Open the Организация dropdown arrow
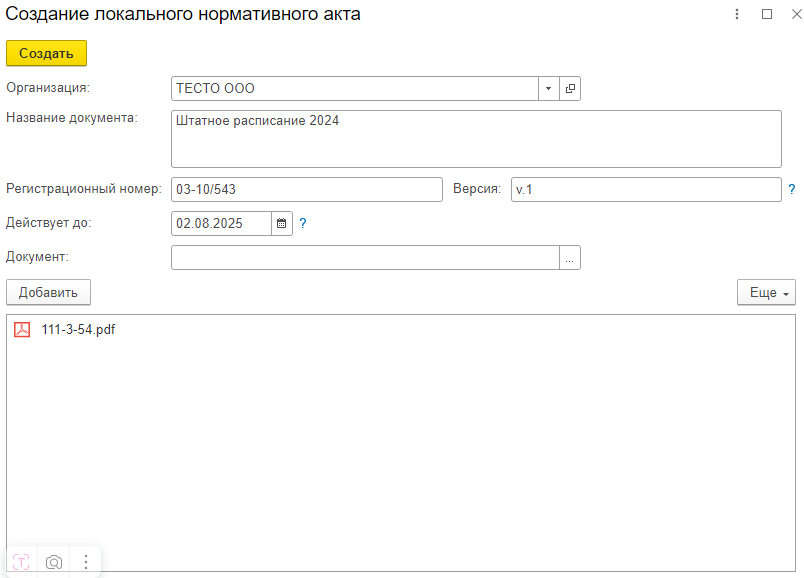Screen dimensions: 804x578 pyautogui.click(x=549, y=89)
